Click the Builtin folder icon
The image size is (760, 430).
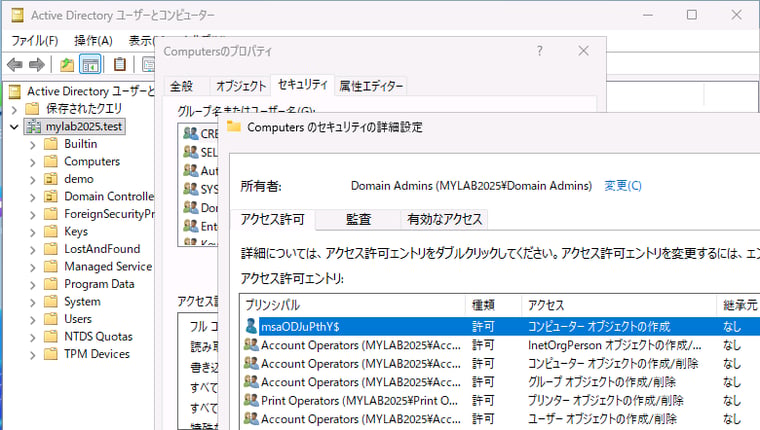click(x=51, y=144)
